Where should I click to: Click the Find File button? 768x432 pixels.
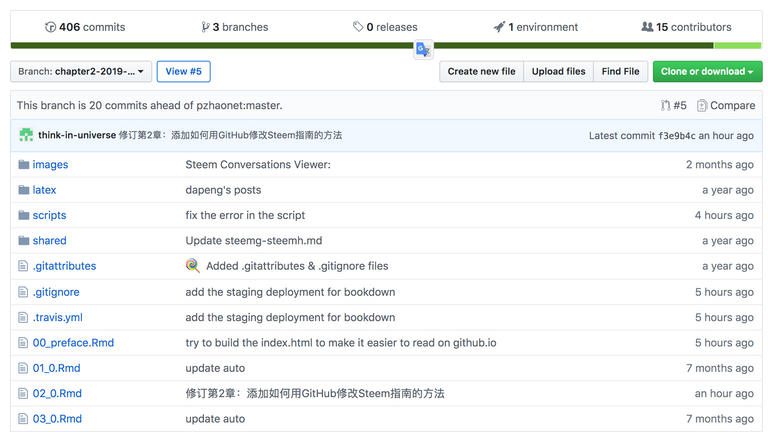(x=621, y=72)
